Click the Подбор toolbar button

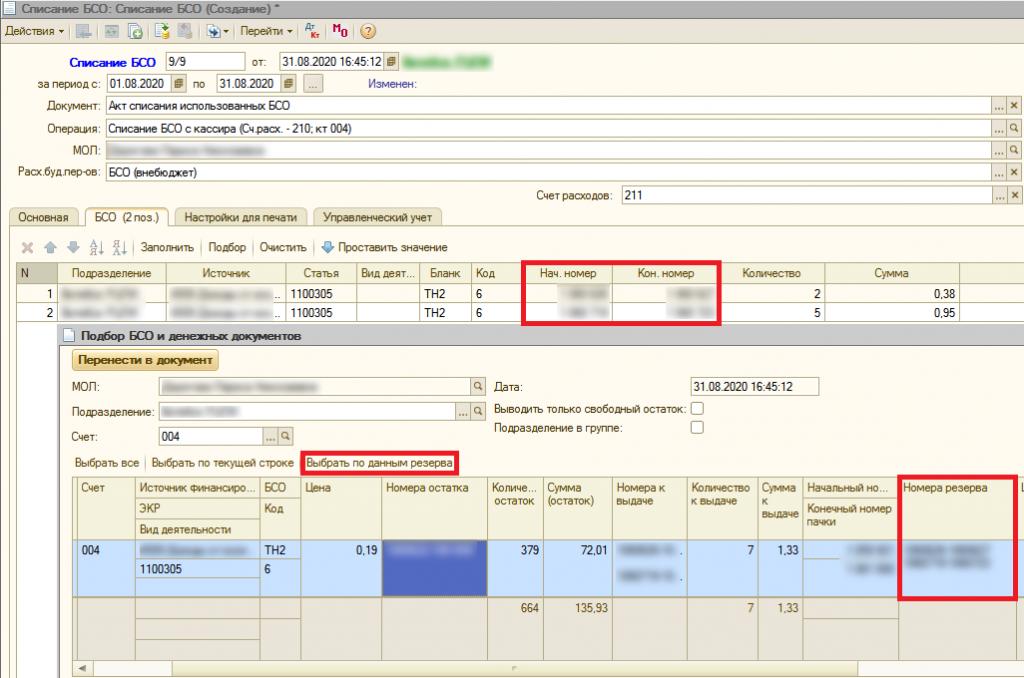(227, 247)
